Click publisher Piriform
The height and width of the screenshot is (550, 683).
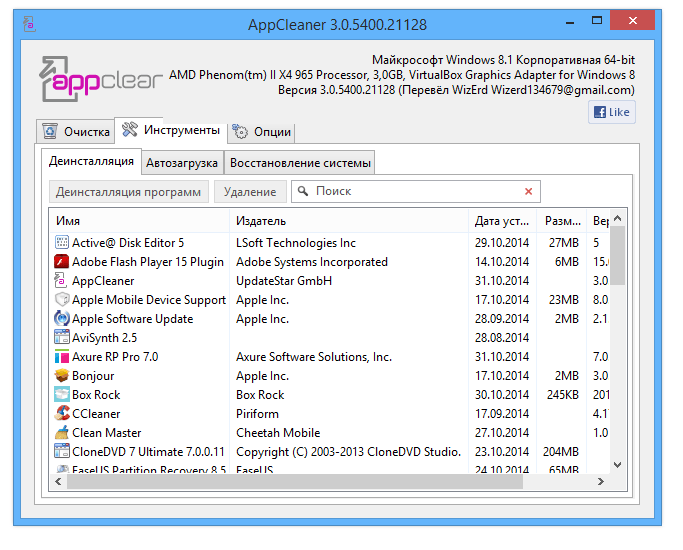(x=257, y=414)
